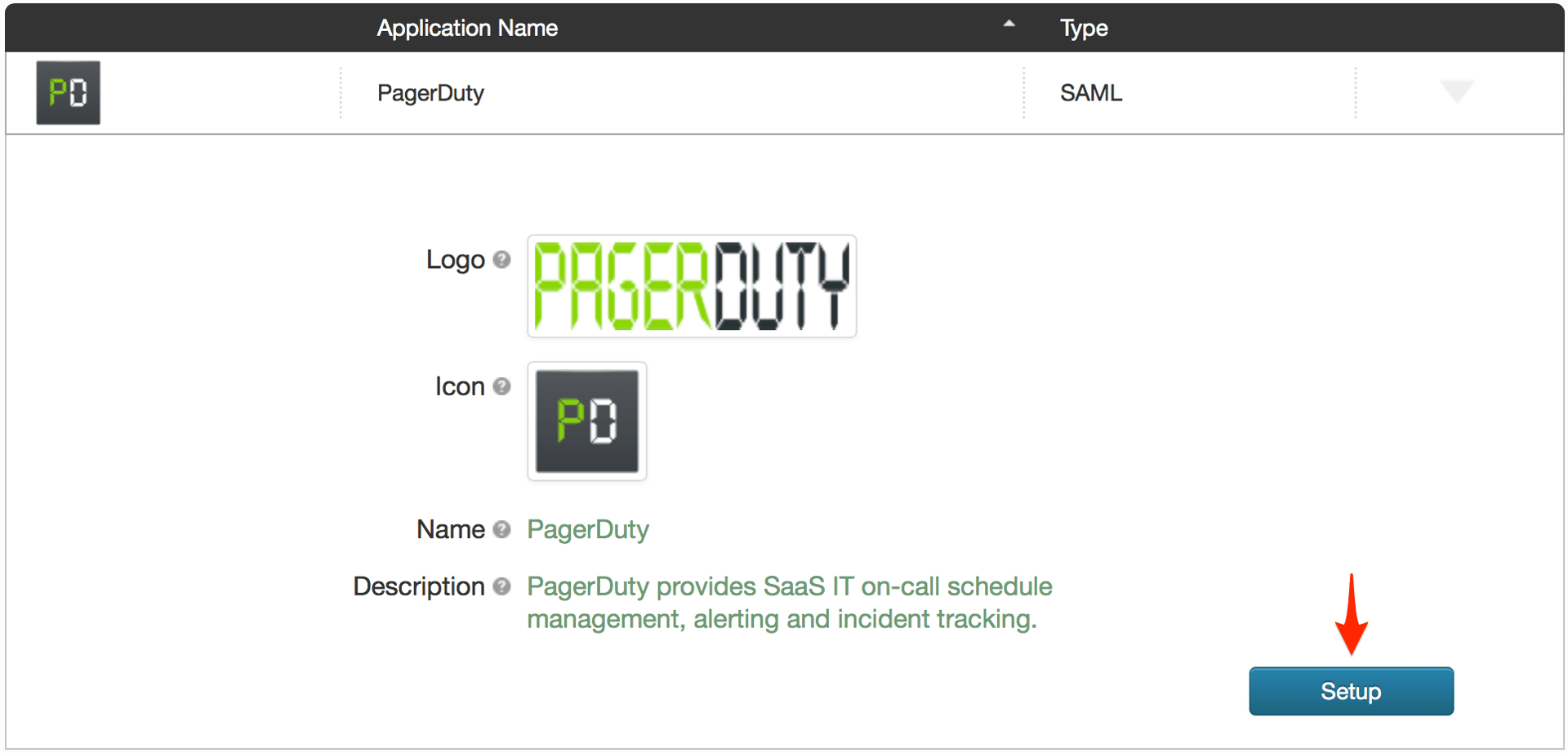Click the Name field label

pos(451,530)
